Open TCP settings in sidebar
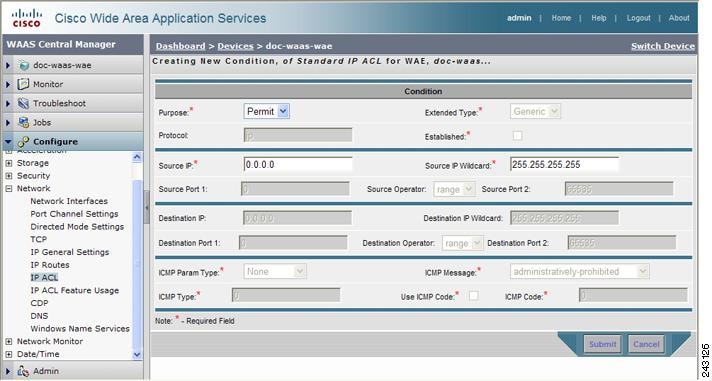This screenshot has width=712, height=381. [x=39, y=239]
